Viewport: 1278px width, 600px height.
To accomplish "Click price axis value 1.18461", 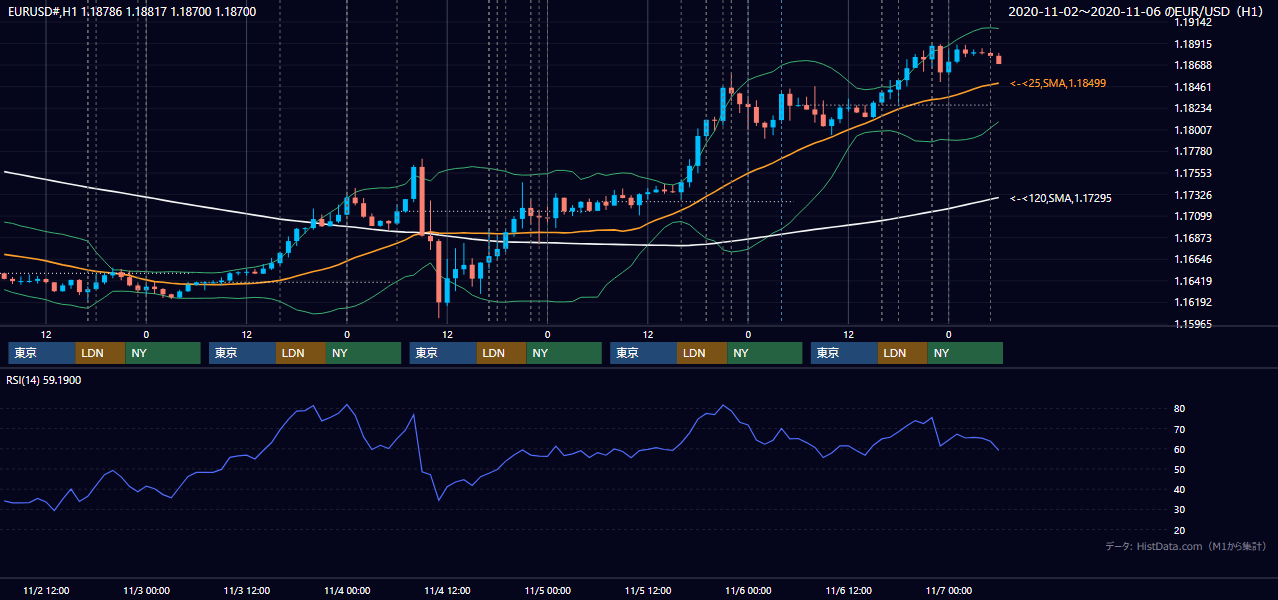I will coord(1193,87).
